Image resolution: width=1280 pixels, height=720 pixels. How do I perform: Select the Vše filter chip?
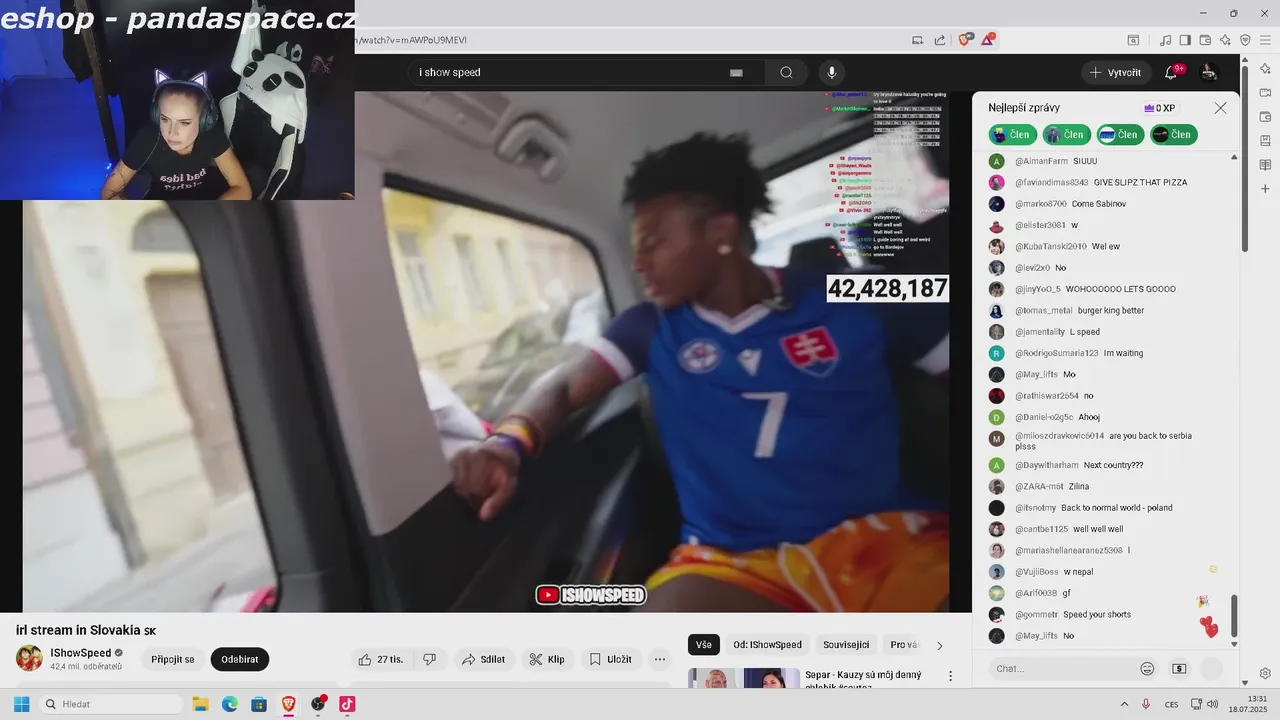[x=704, y=645]
